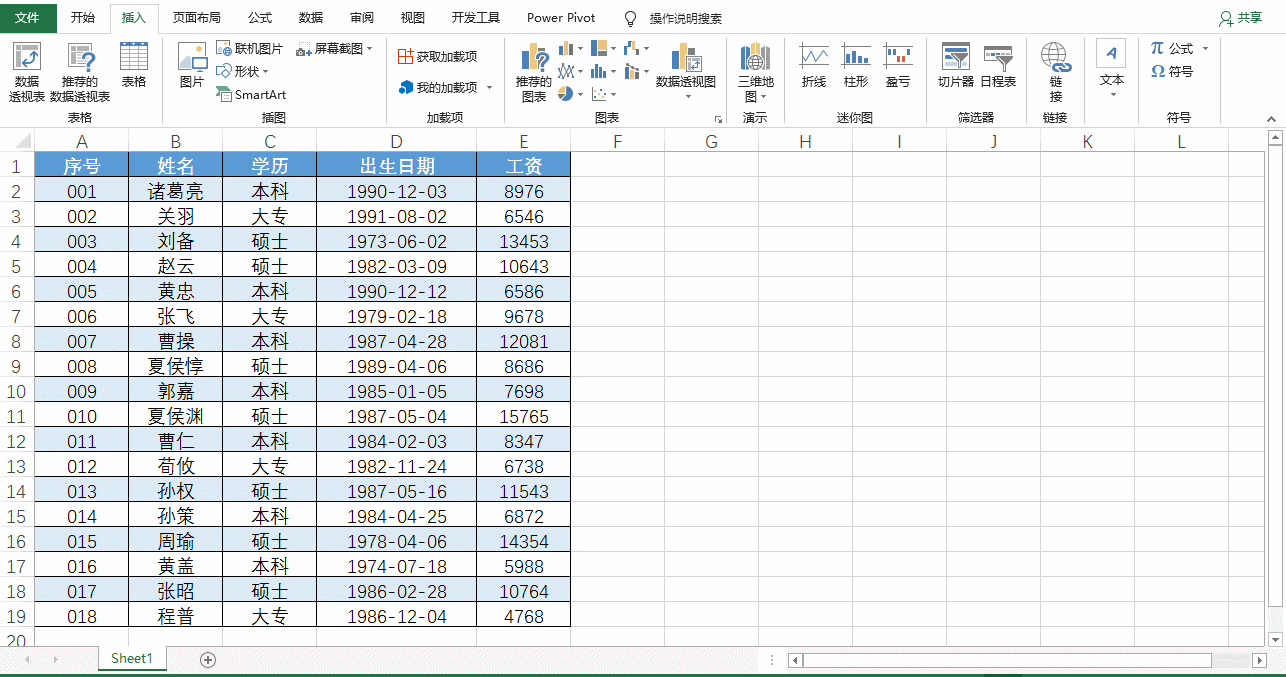Click the Equation (公式) π icon
Screen dimensions: 1286x677
click(1158, 48)
